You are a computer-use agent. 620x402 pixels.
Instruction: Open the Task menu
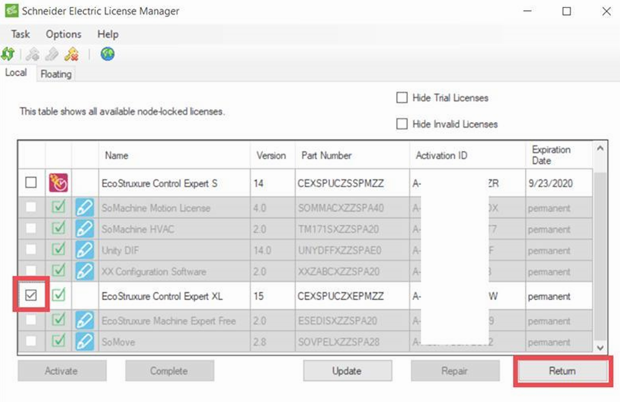pos(20,34)
